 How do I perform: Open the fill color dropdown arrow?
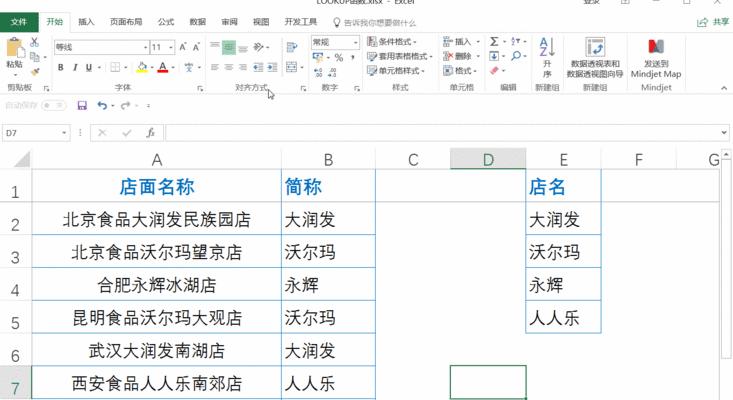(x=152, y=68)
